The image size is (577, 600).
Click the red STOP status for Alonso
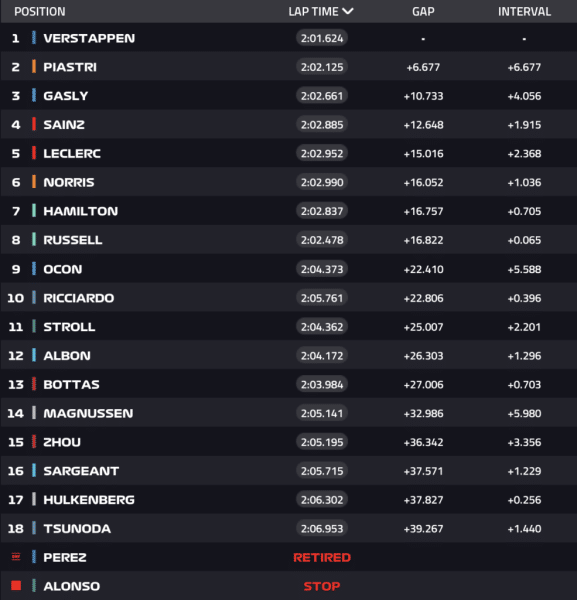tap(322, 586)
